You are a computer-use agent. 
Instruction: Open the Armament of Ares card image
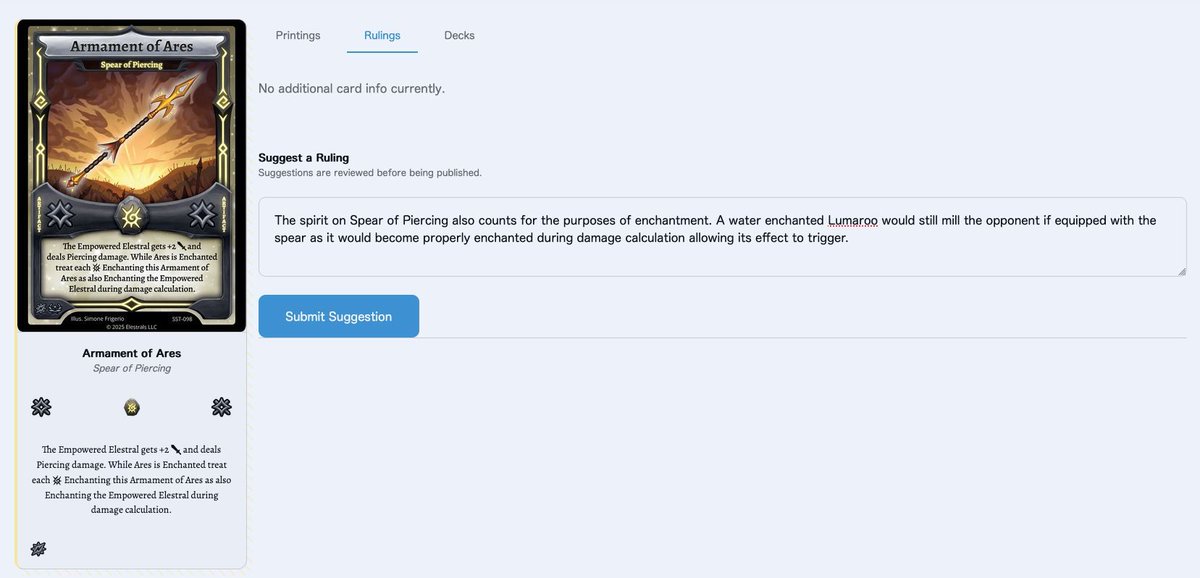point(132,176)
